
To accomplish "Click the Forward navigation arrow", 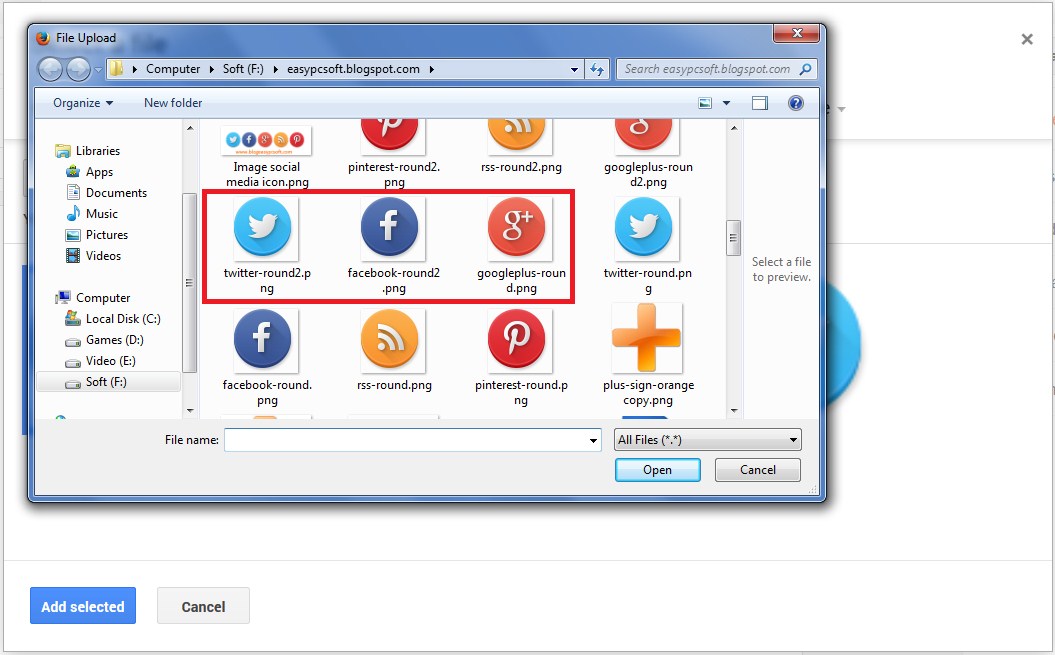I will [x=78, y=69].
